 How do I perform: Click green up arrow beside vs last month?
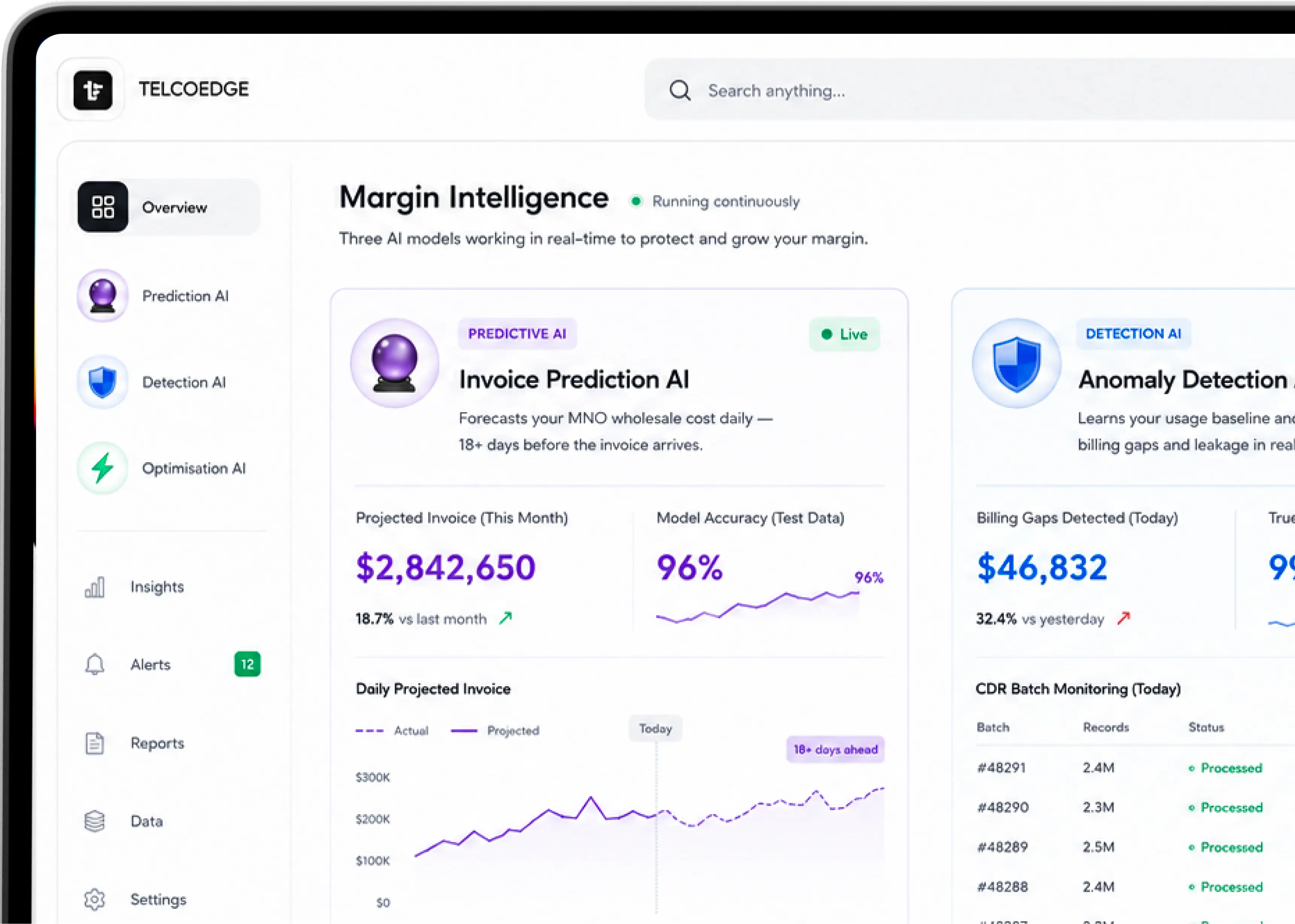[x=506, y=618]
